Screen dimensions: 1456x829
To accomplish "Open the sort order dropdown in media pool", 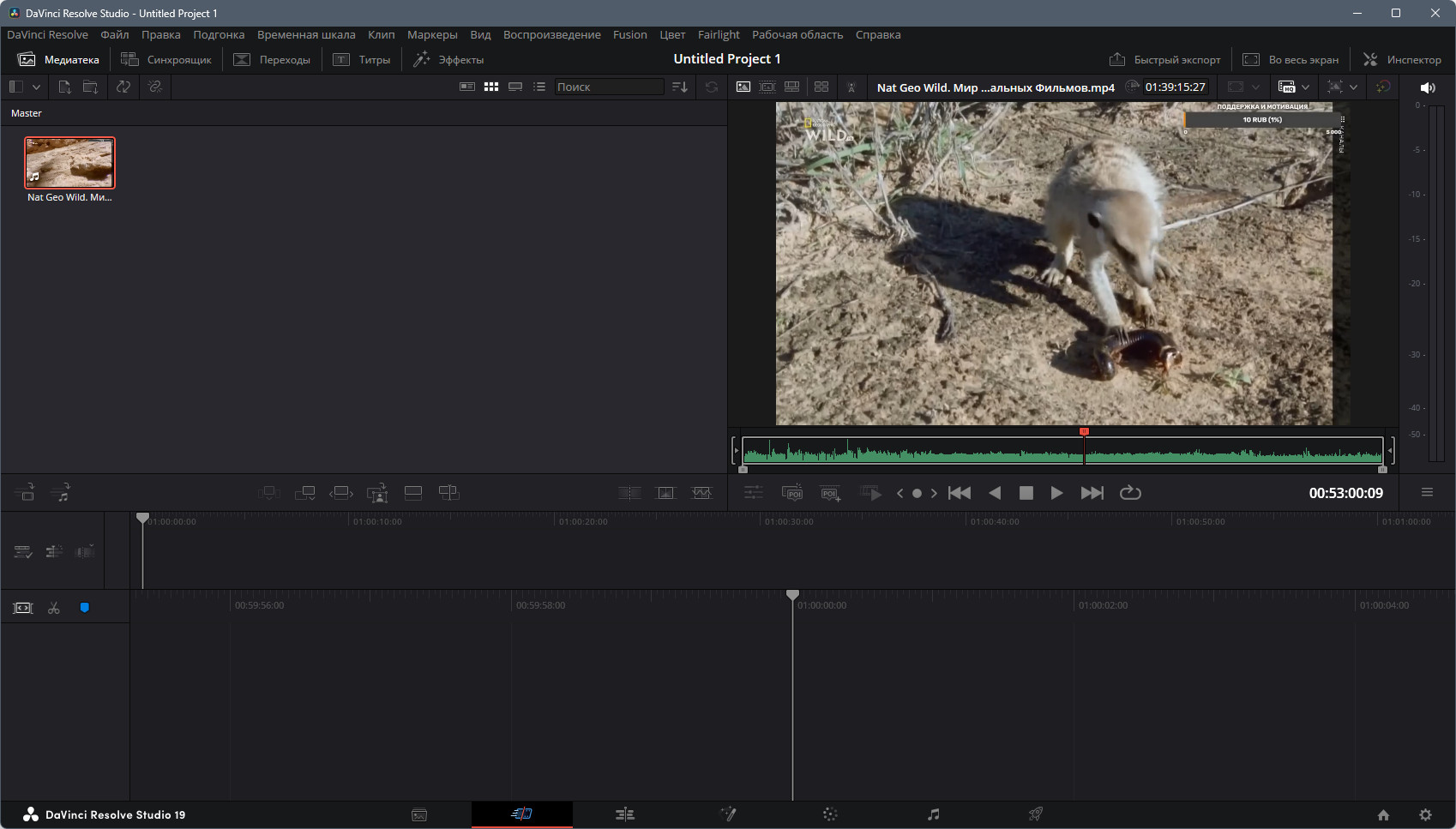I will tap(680, 87).
